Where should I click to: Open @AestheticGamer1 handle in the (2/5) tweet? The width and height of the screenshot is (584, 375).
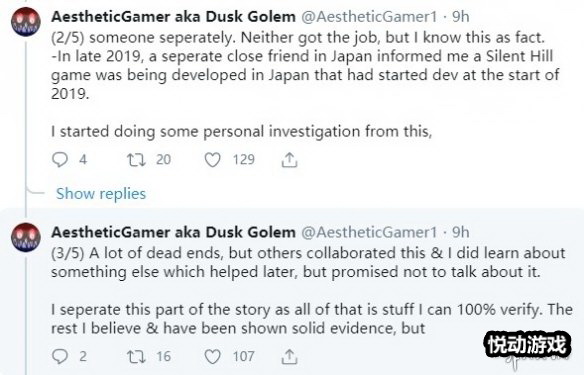(x=369, y=17)
